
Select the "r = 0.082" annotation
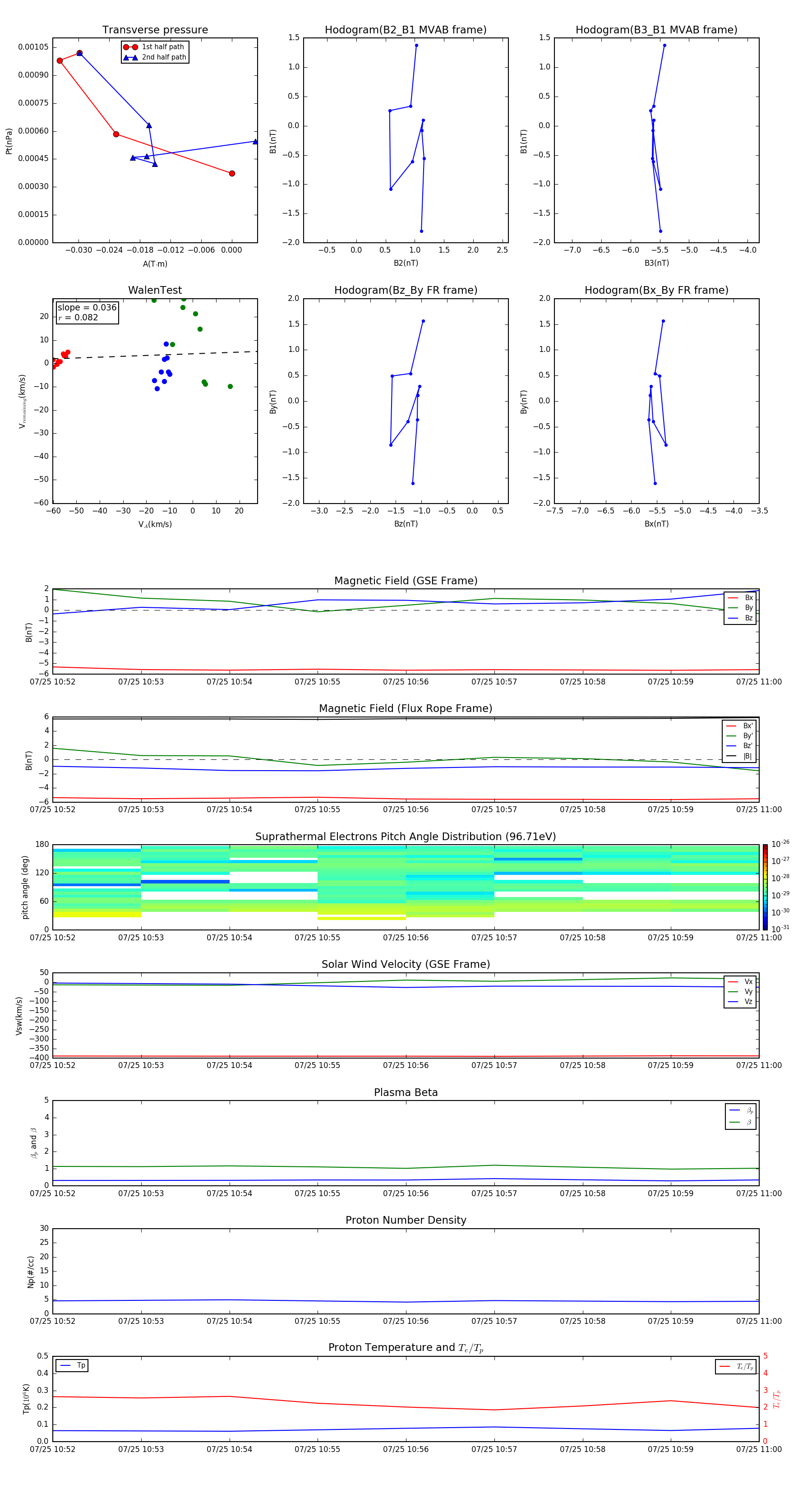click(x=78, y=317)
